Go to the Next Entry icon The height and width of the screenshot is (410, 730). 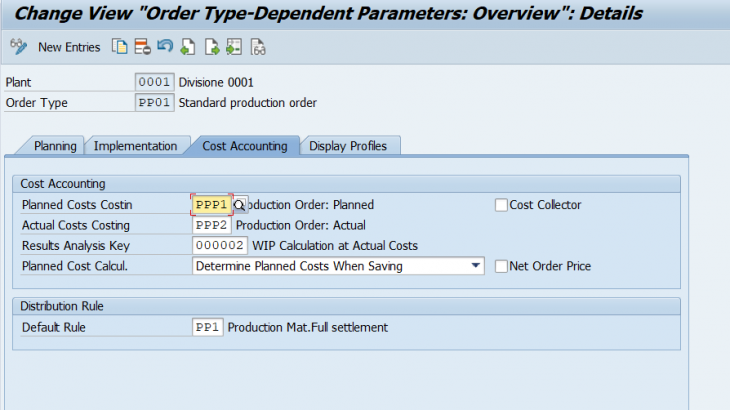click(212, 47)
